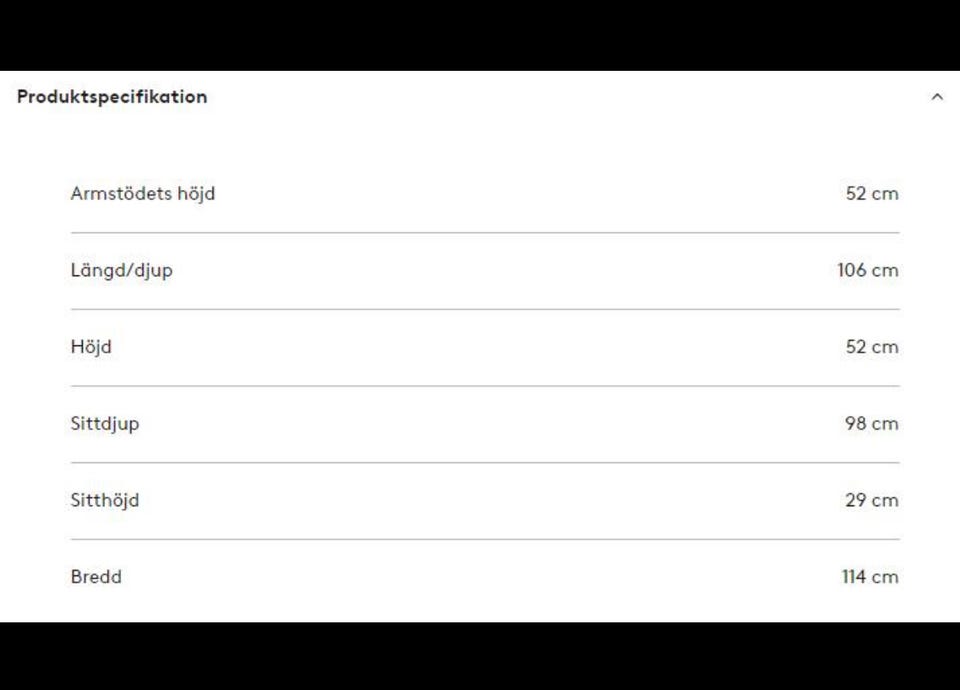Click the 52 cm value for Armstödets höjd
This screenshot has height=690, width=960.
(872, 194)
